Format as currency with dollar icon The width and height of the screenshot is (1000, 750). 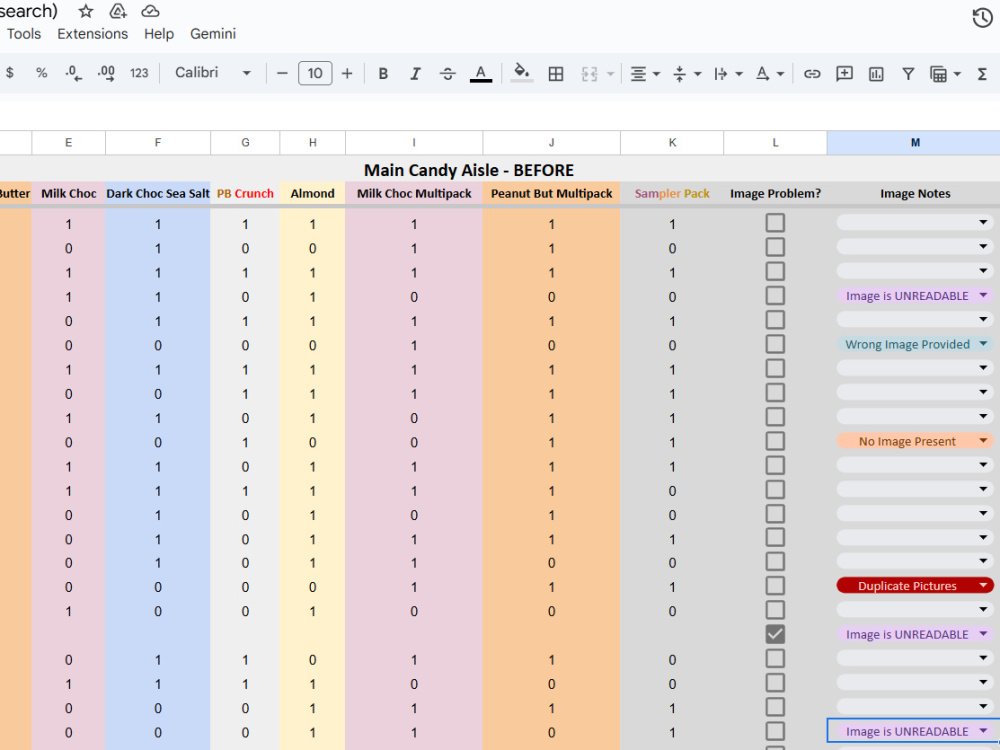click(x=10, y=73)
